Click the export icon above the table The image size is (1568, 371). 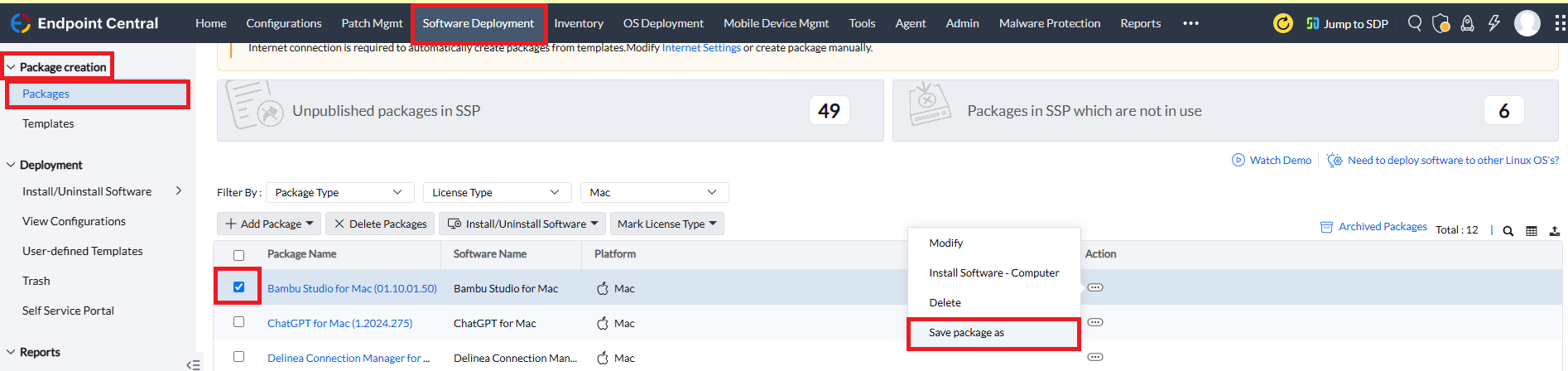click(x=1555, y=231)
